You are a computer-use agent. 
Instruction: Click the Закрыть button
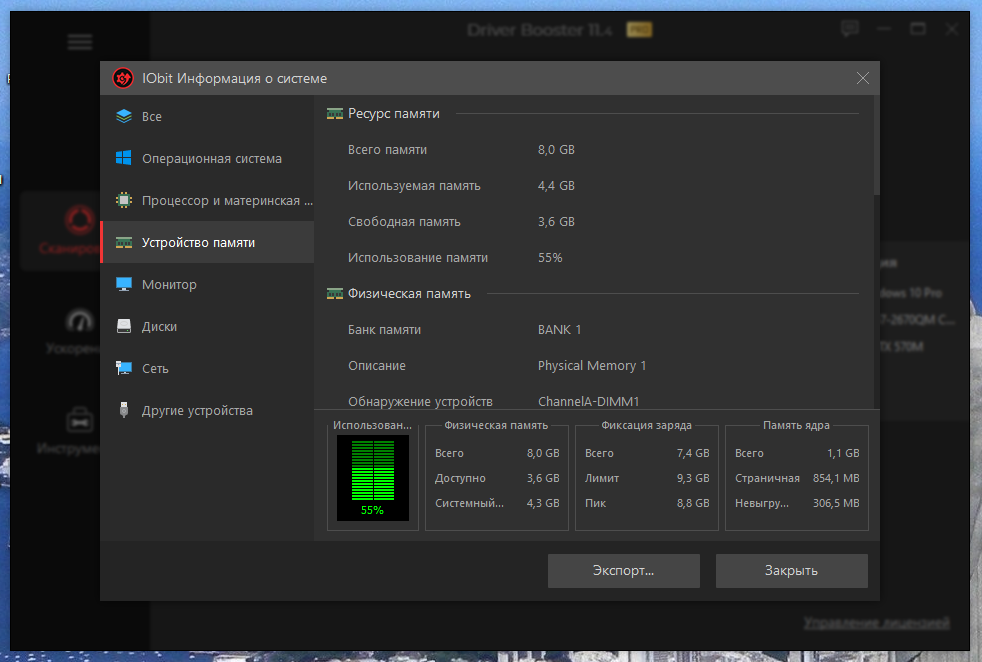point(792,571)
